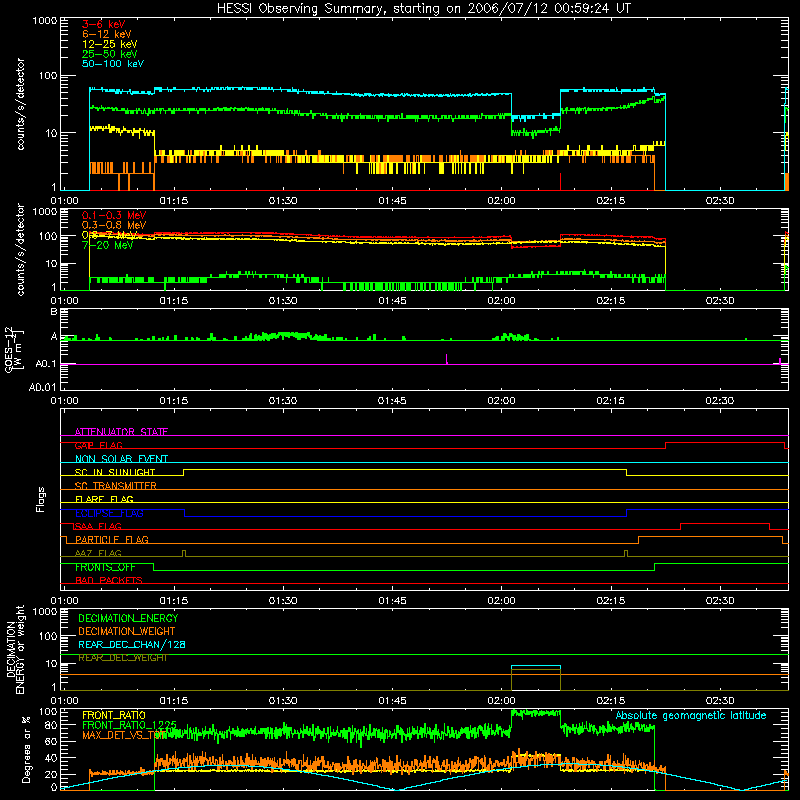800x800 pixels.
Task: Click the 01:15 tick label below Flags panel
Action: (x=173, y=601)
